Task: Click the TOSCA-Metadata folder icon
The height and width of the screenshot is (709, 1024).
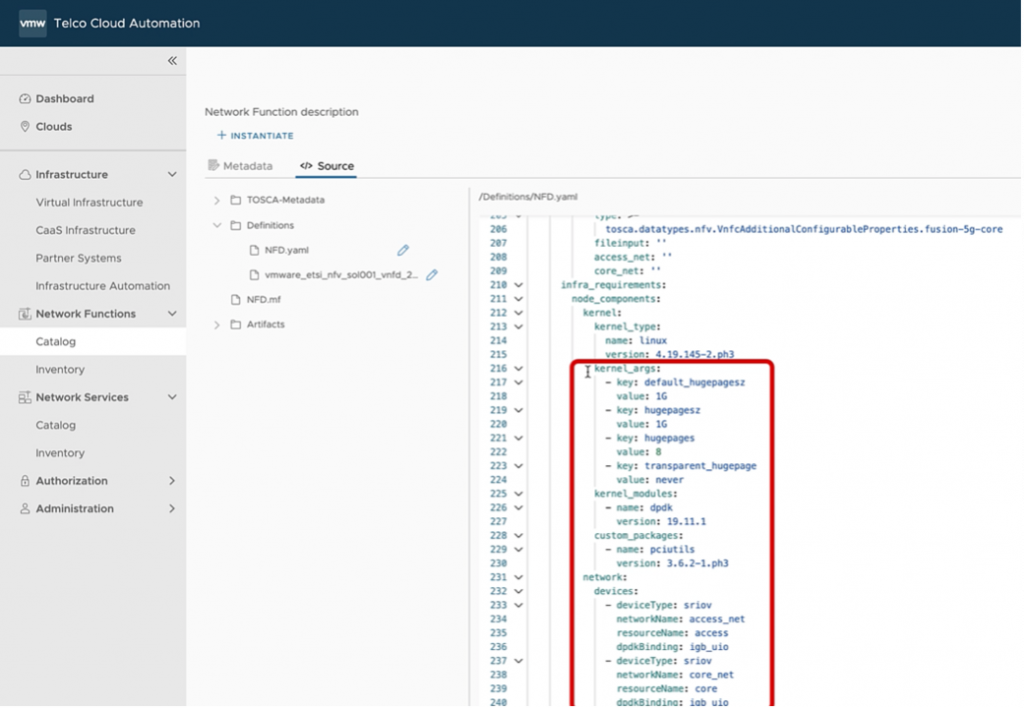Action: (236, 200)
